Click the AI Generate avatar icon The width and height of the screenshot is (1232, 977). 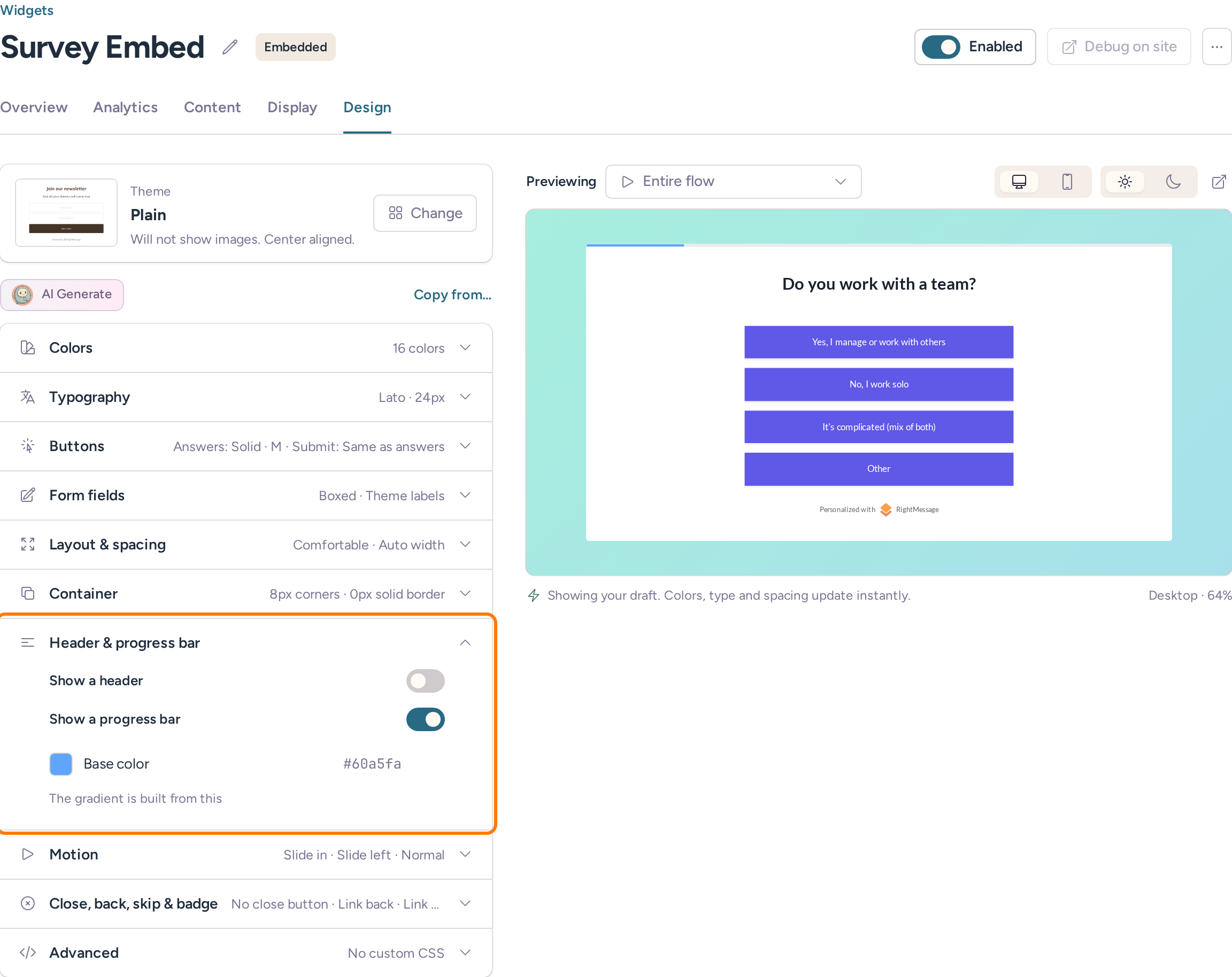(x=22, y=294)
